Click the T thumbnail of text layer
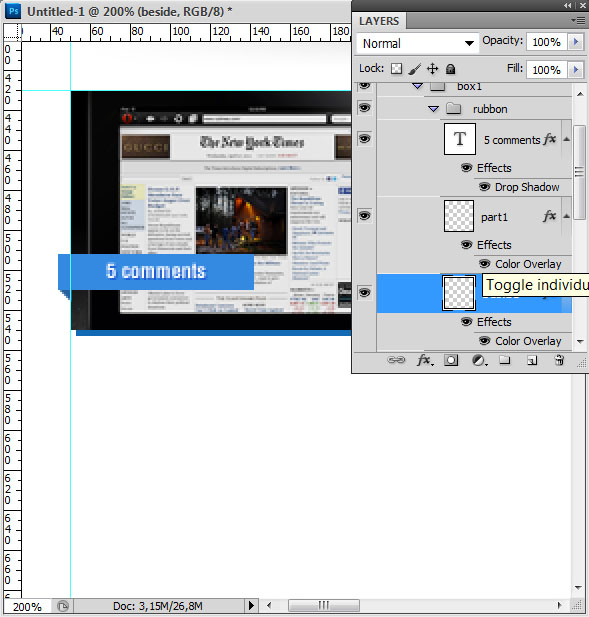589x617 pixels. click(x=460, y=139)
